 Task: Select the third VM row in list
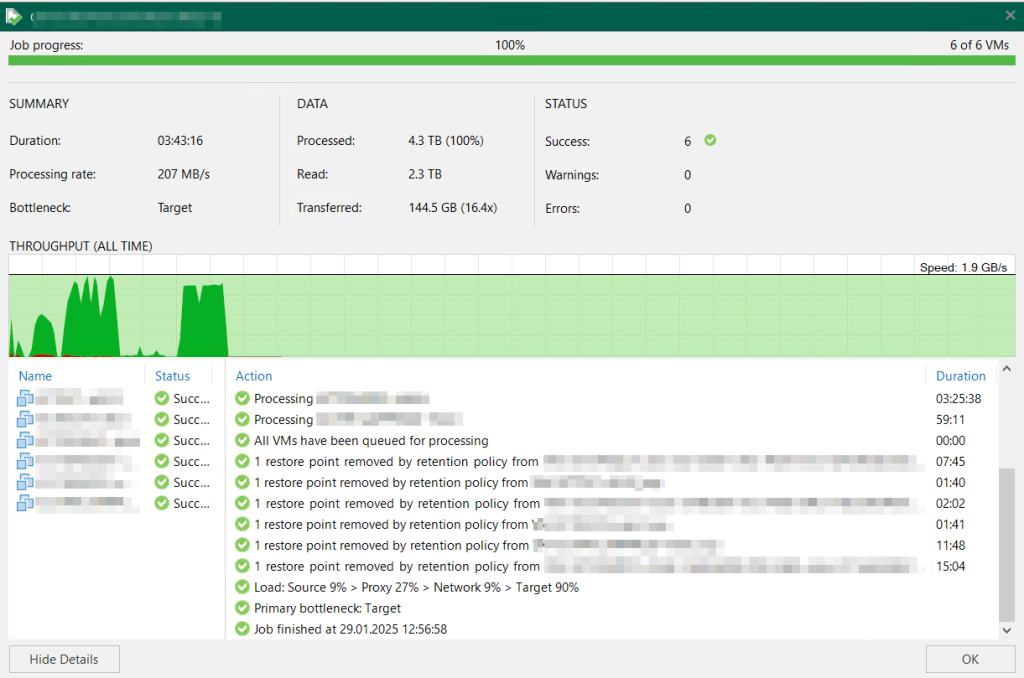pos(80,441)
